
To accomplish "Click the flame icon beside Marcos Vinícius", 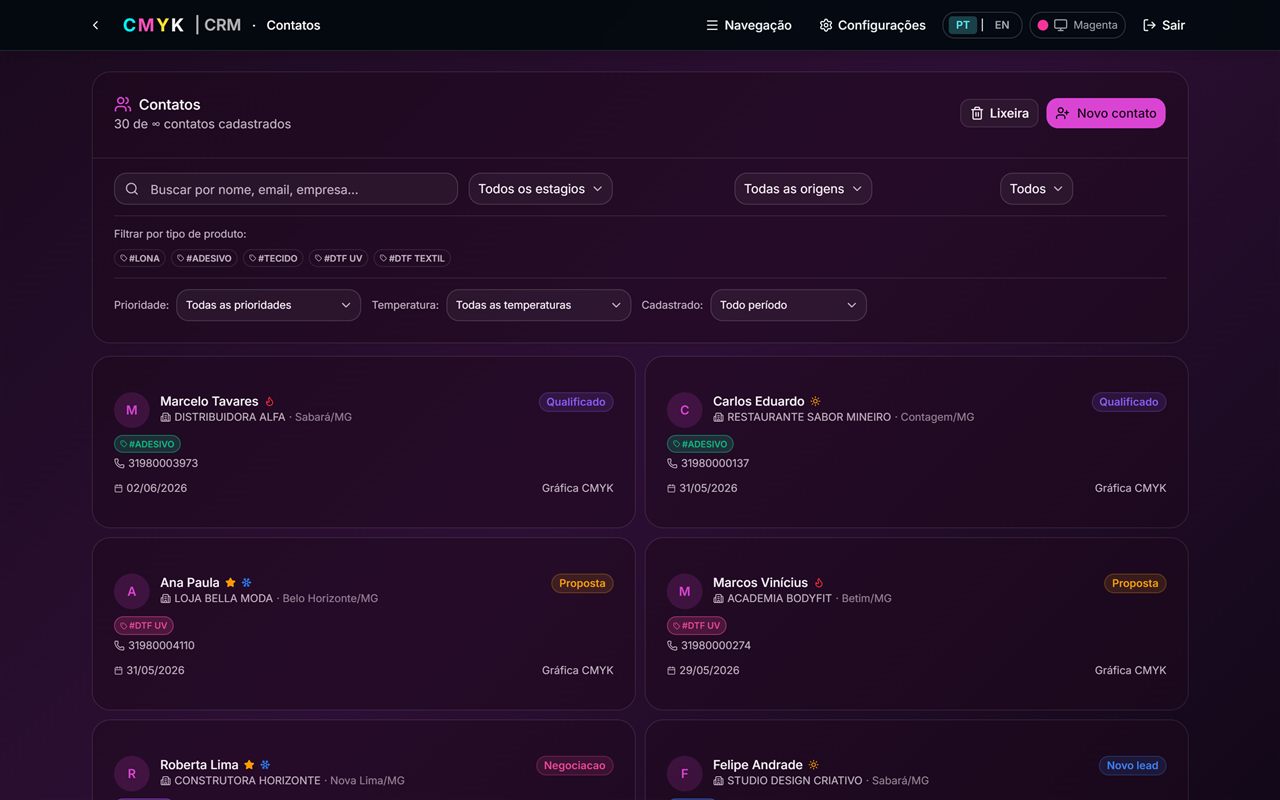I will click(x=819, y=583).
